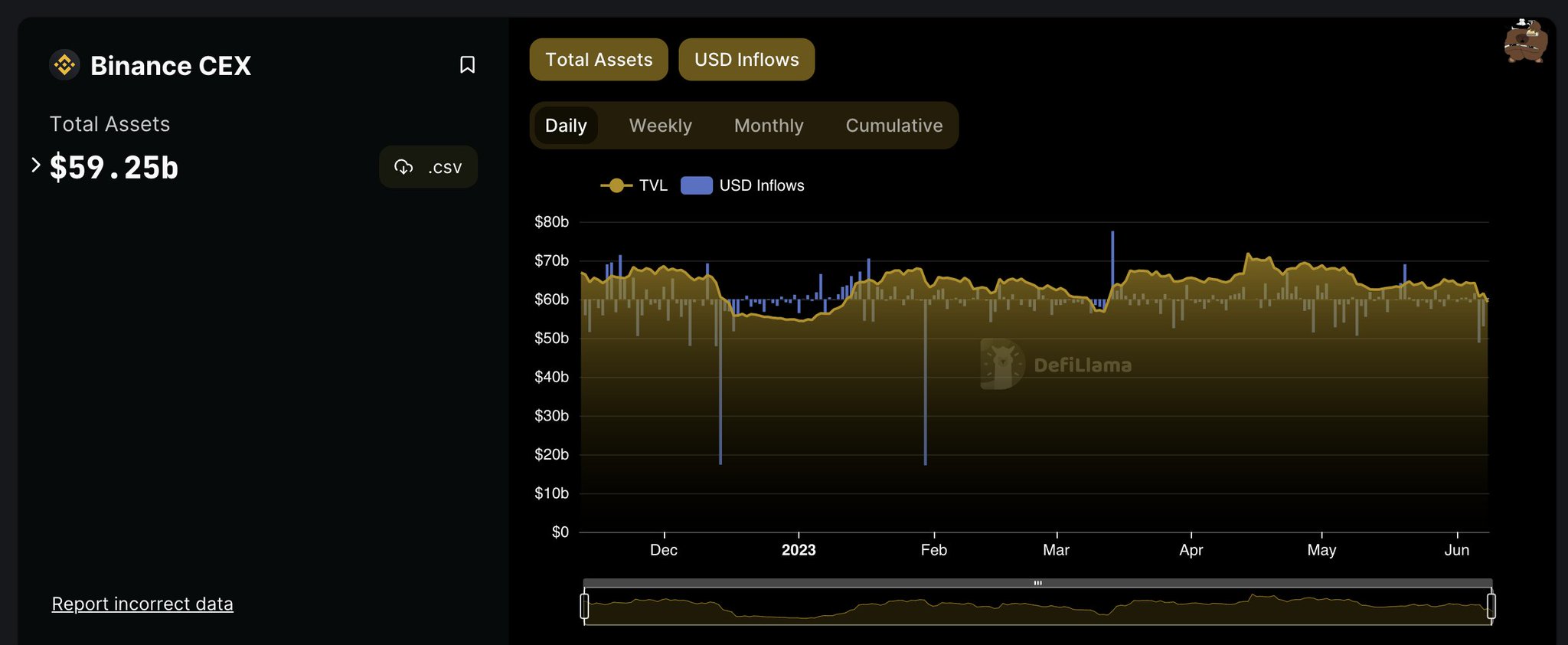Click the $0 y-axis label
Screen dimensions: 1568x645
(x=560, y=532)
